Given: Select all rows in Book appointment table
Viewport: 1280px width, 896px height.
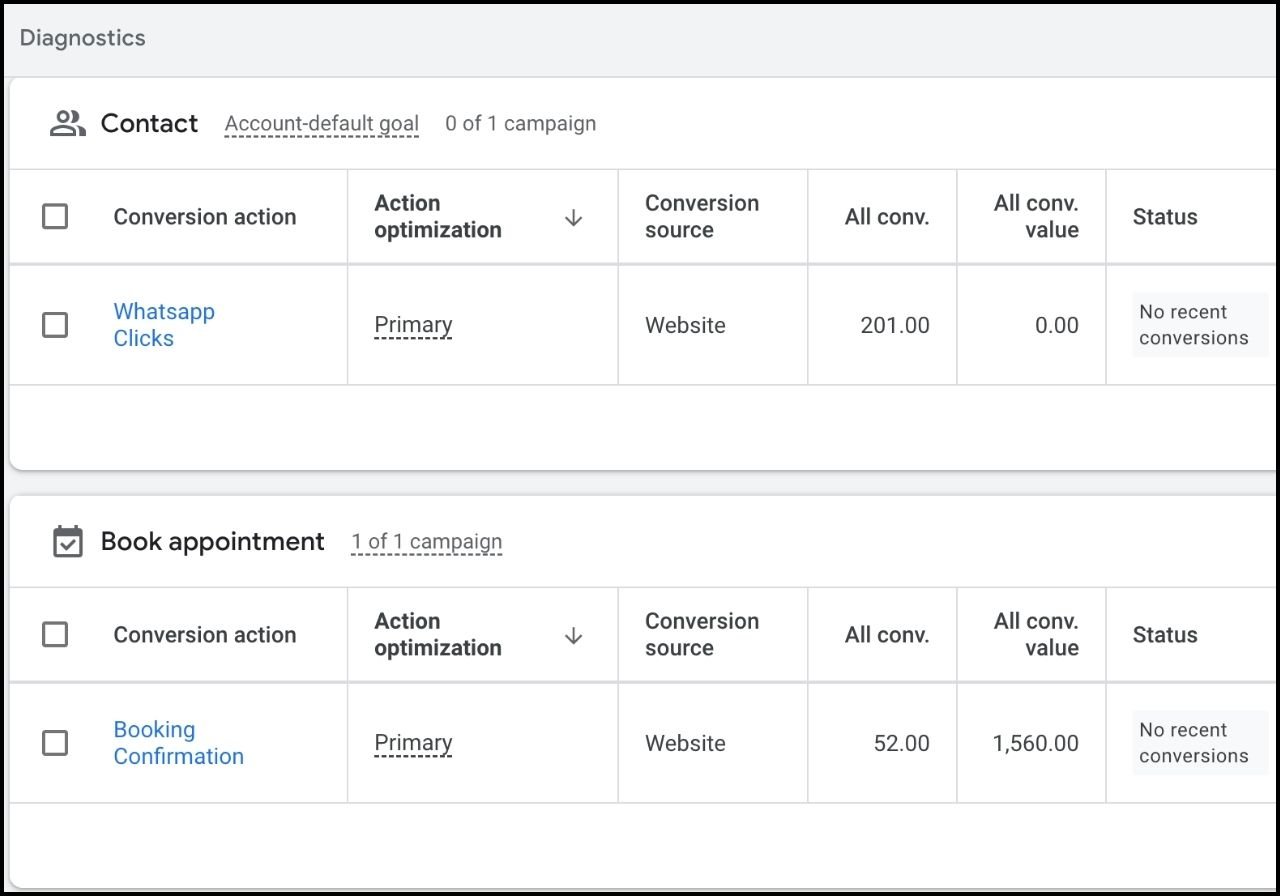Looking at the screenshot, I should pyautogui.click(x=55, y=635).
